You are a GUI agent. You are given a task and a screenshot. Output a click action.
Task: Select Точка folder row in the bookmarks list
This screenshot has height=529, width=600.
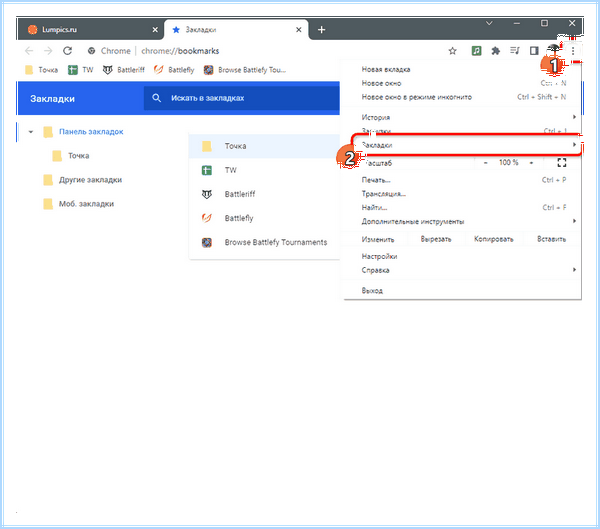tap(264, 146)
